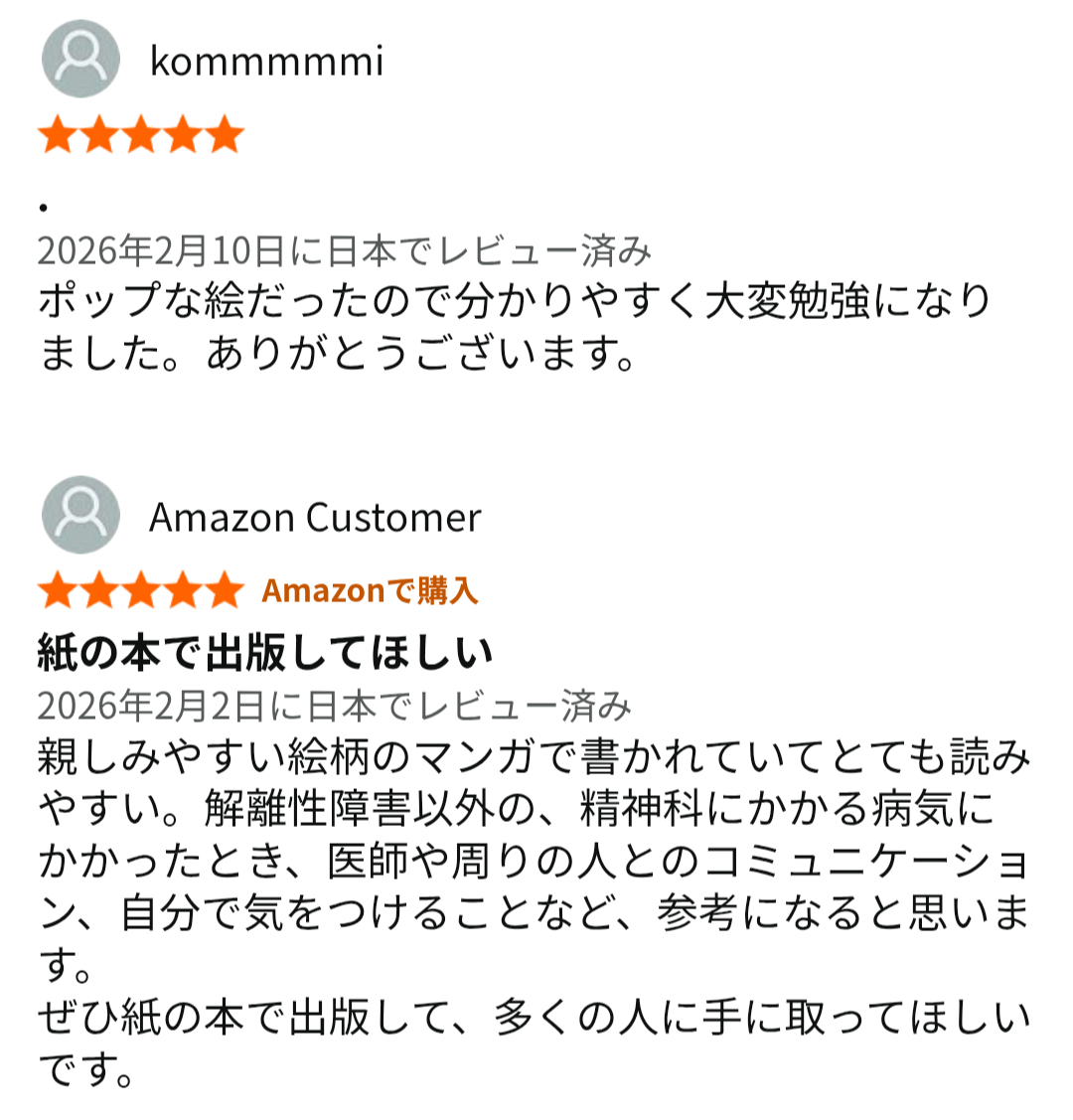Click fifth star of kommmmmi's rating
This screenshot has width=1073, height=1120.
[225, 135]
